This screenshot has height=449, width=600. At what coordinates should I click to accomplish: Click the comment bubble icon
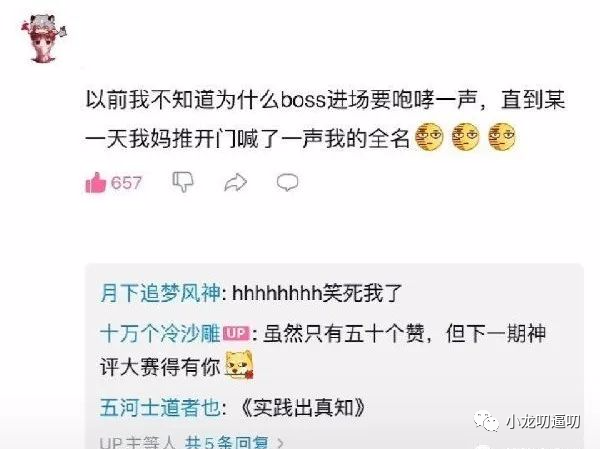[287, 182]
